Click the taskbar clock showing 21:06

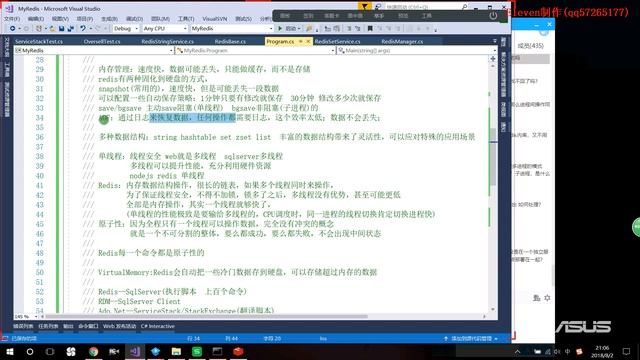[602, 351]
